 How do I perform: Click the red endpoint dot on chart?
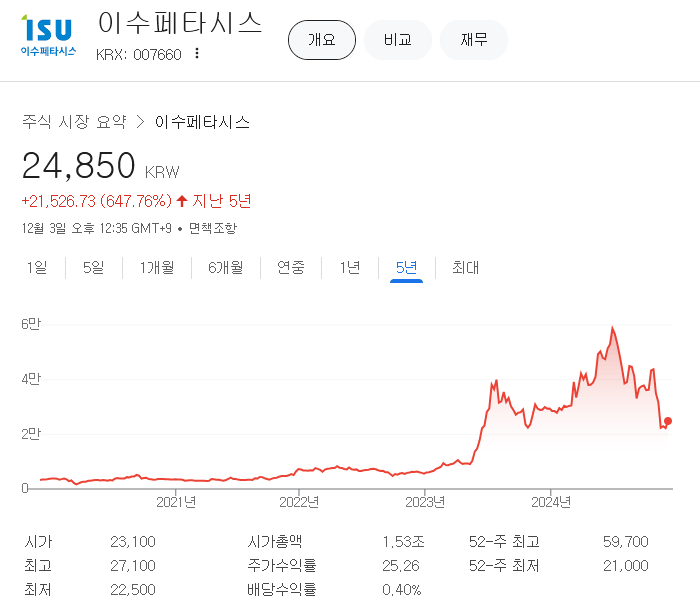coord(668,421)
